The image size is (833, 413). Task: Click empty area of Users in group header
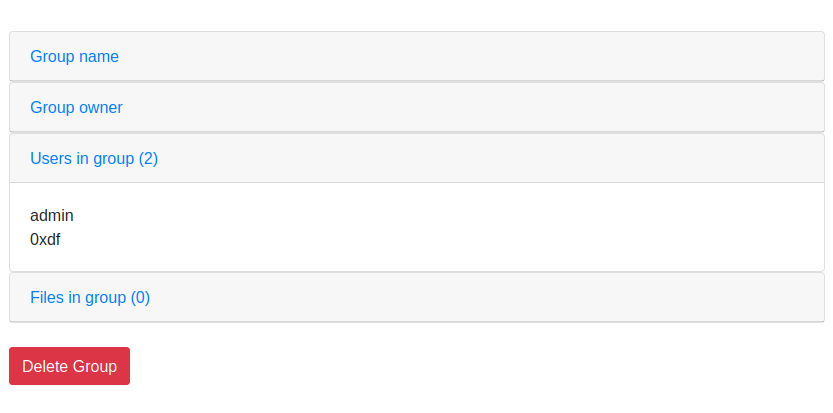click(500, 158)
